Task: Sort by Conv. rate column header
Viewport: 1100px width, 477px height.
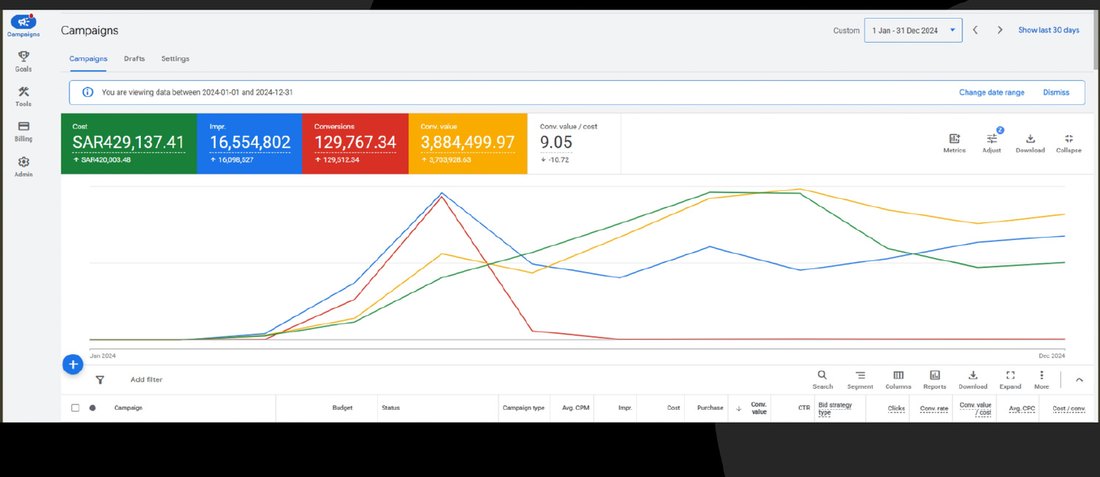Action: click(x=934, y=408)
